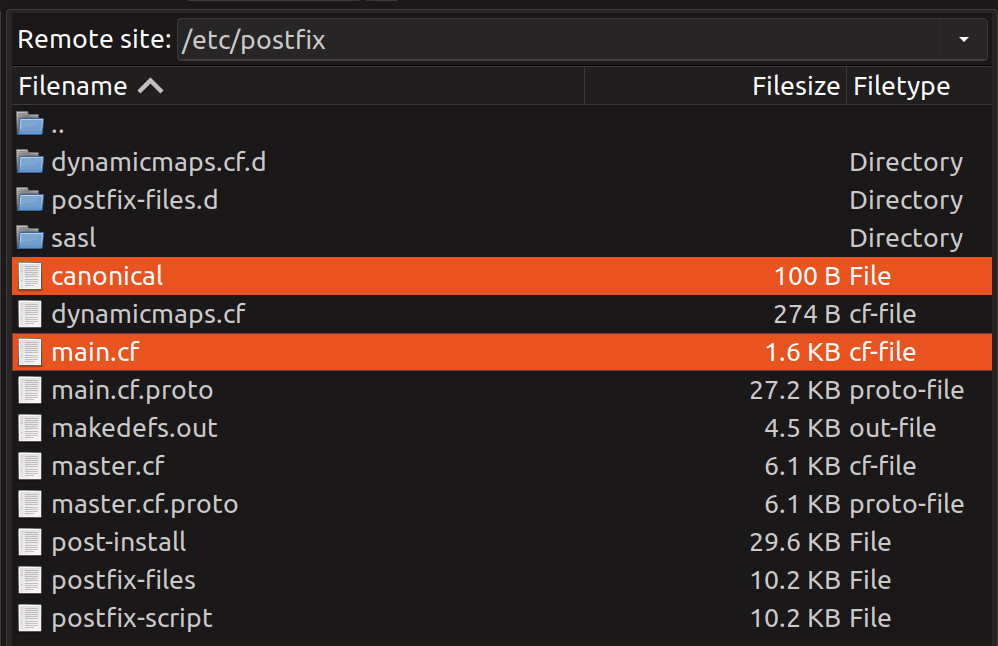Edit the Remote site path field
Screen dimensions: 998x646
click(x=558, y=39)
